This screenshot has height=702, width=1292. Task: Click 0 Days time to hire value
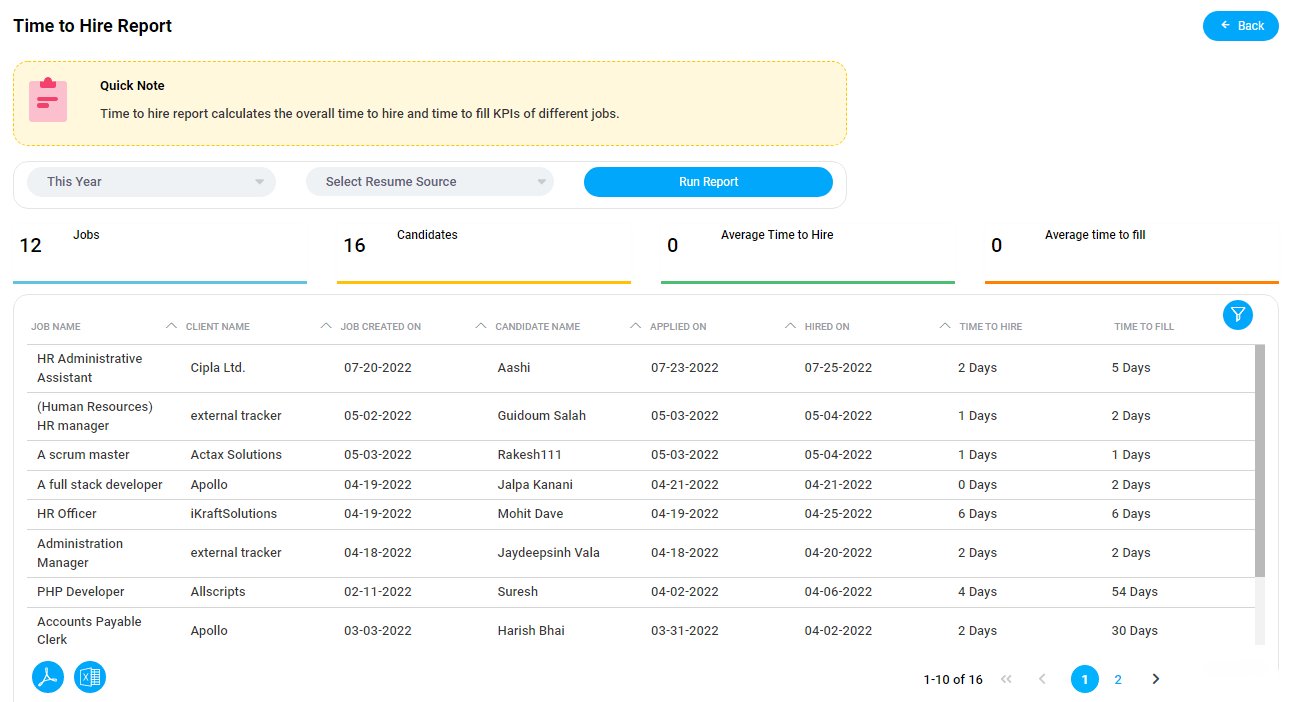pyautogui.click(x=978, y=485)
